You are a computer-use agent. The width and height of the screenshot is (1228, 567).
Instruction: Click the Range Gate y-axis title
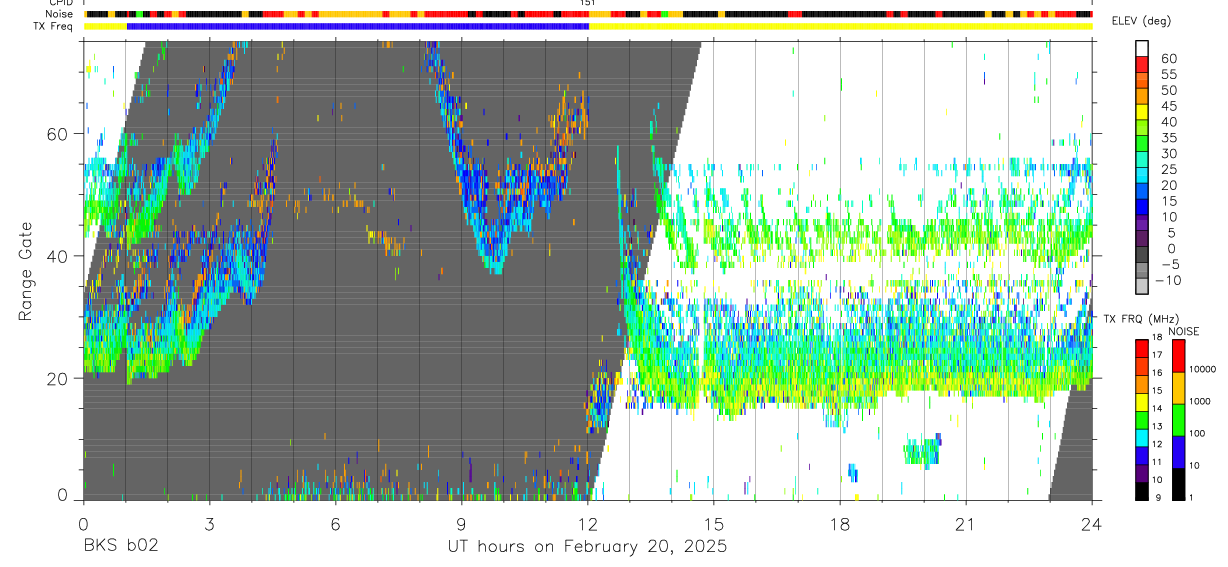point(25,271)
